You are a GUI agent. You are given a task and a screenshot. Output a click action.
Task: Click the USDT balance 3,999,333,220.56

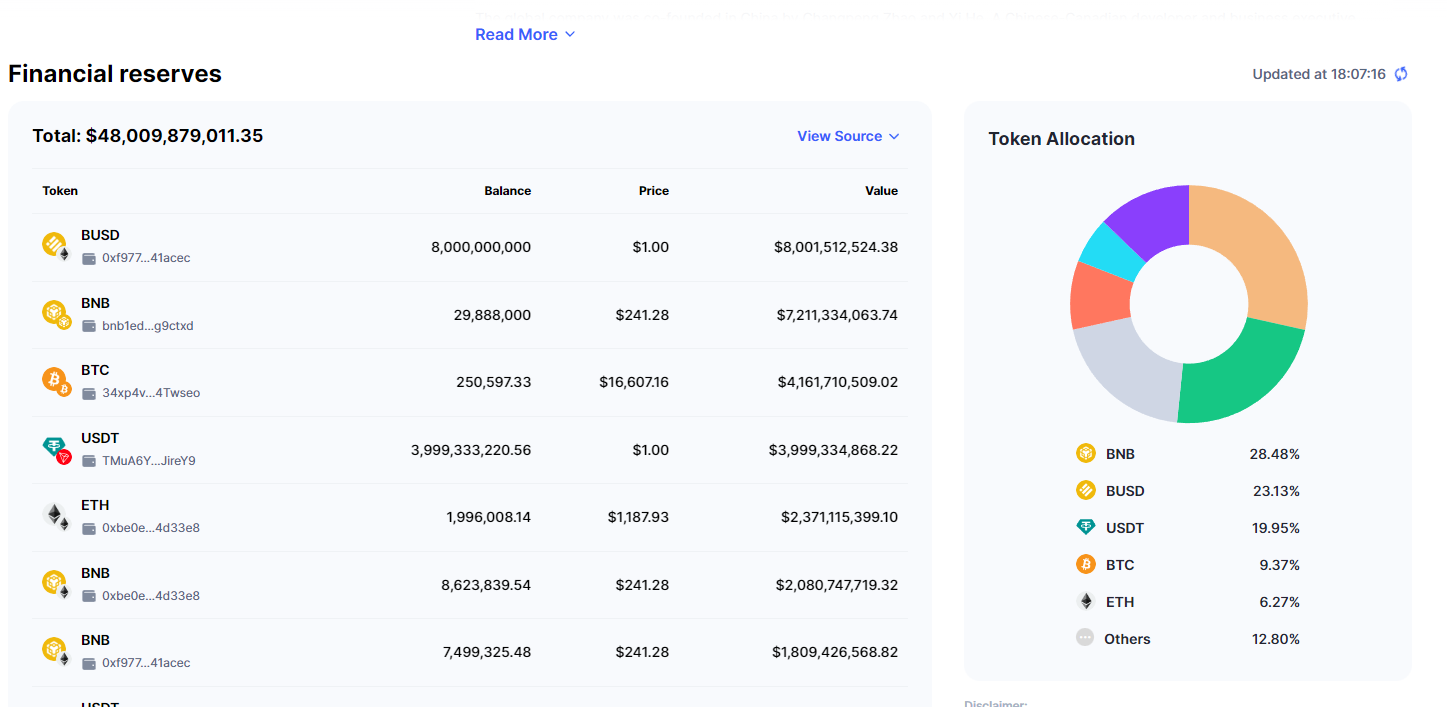471,450
